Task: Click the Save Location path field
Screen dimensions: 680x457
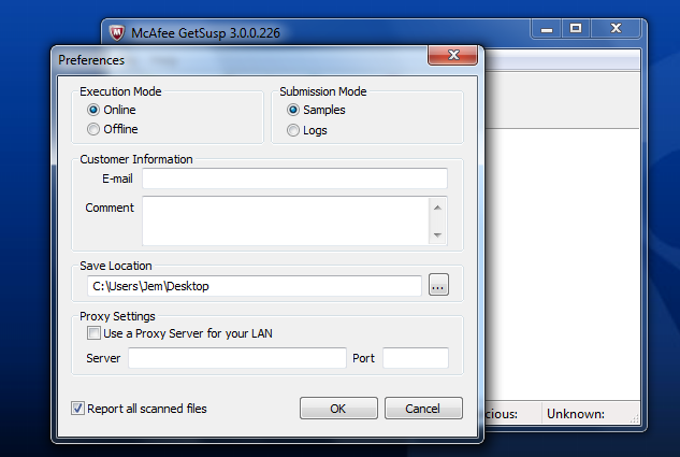Action: [x=254, y=286]
